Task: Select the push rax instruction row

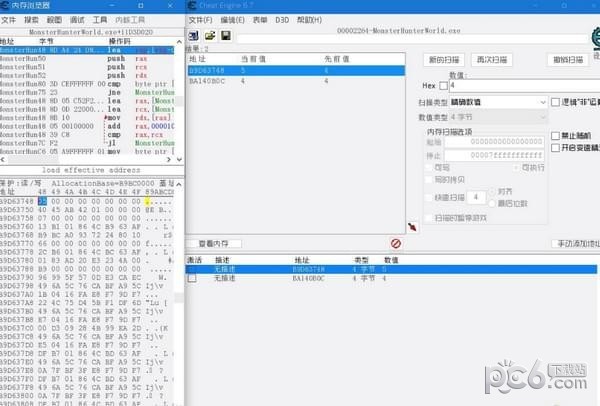Action: click(87, 59)
